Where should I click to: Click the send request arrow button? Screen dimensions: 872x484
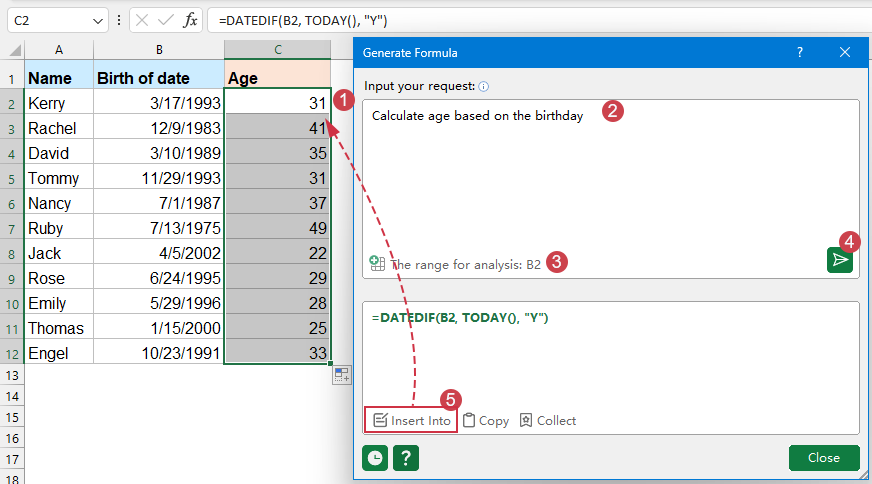coord(840,260)
